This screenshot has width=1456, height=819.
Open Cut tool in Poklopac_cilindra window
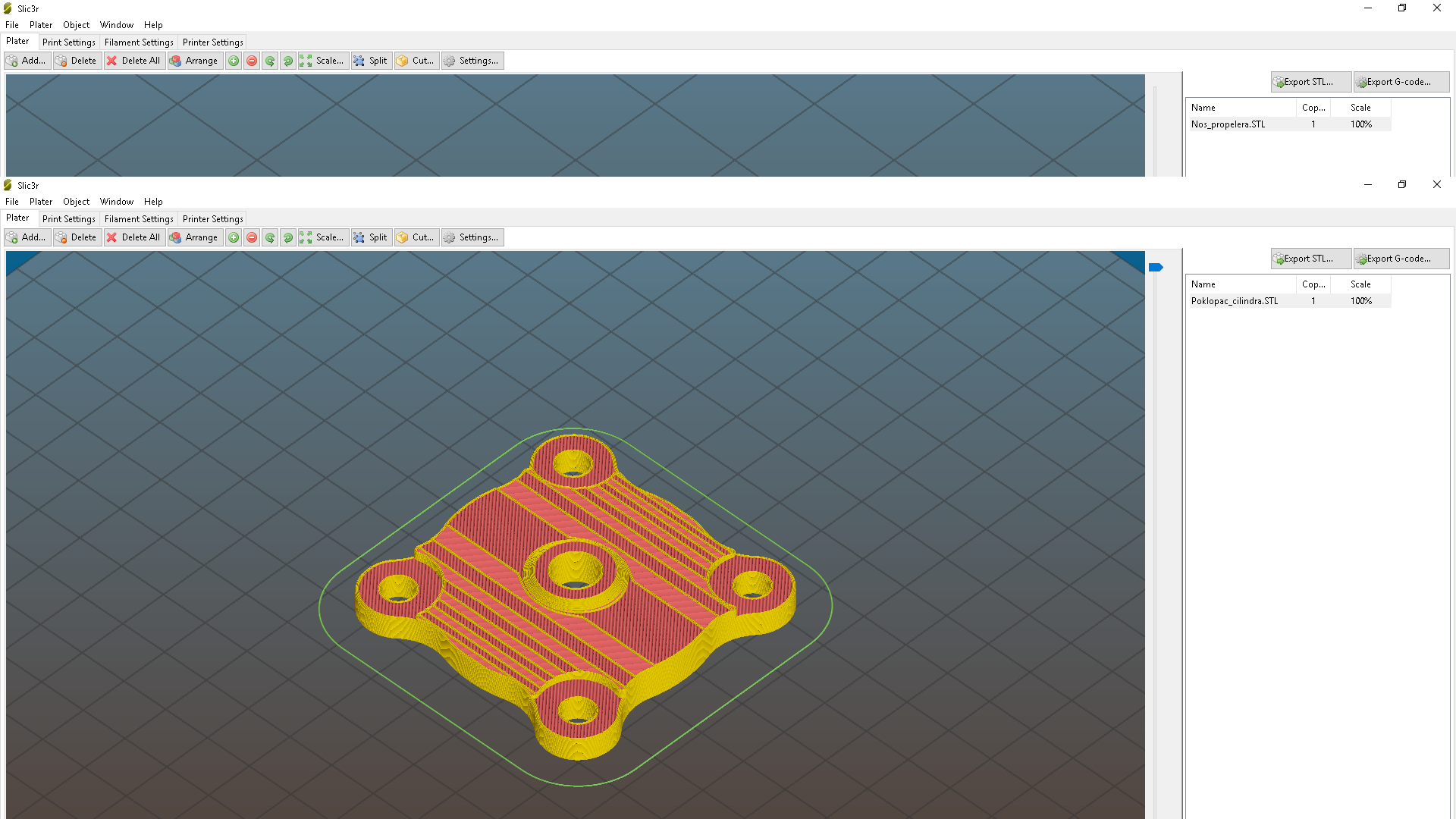[x=416, y=237]
